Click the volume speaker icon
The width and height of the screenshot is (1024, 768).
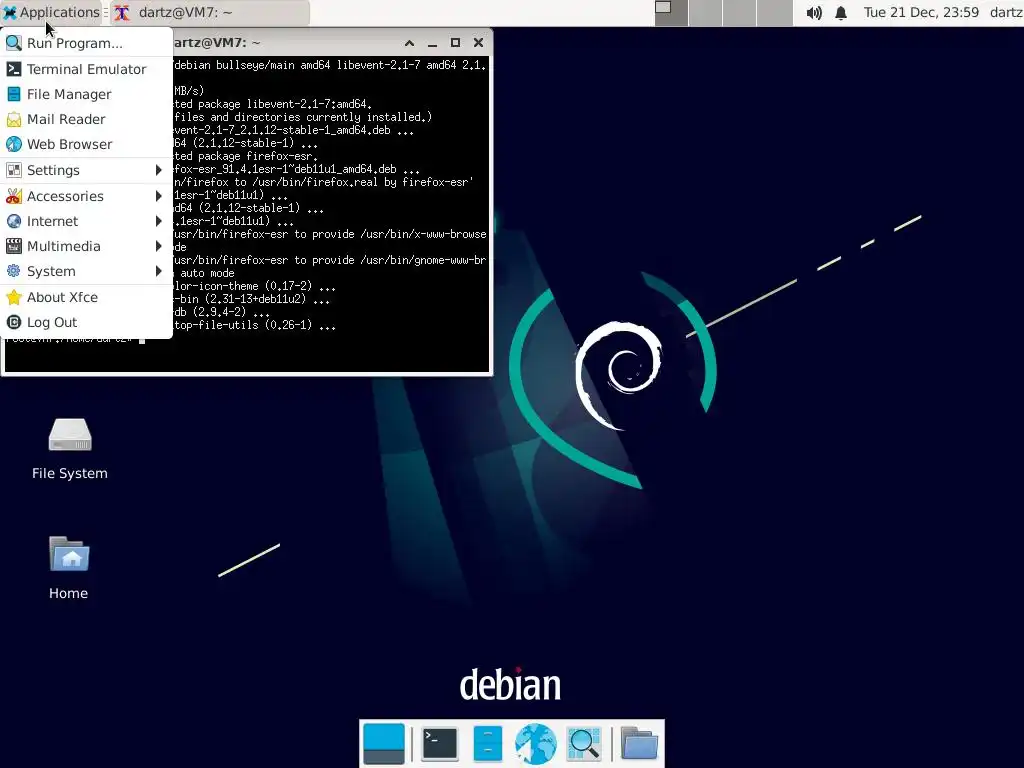point(814,13)
